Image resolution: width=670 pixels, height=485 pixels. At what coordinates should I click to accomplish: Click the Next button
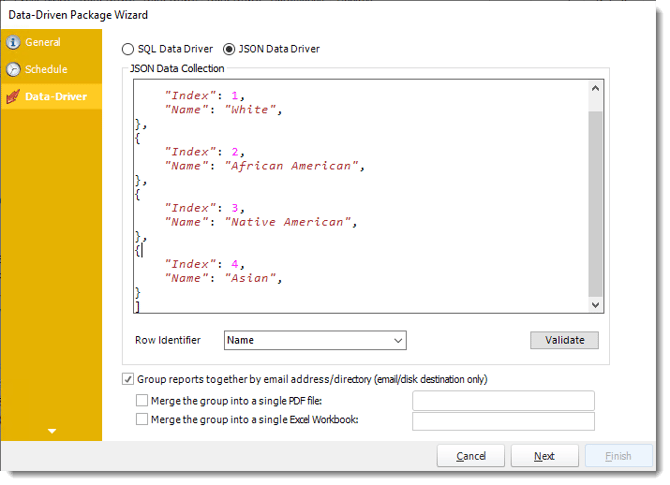[x=544, y=456]
